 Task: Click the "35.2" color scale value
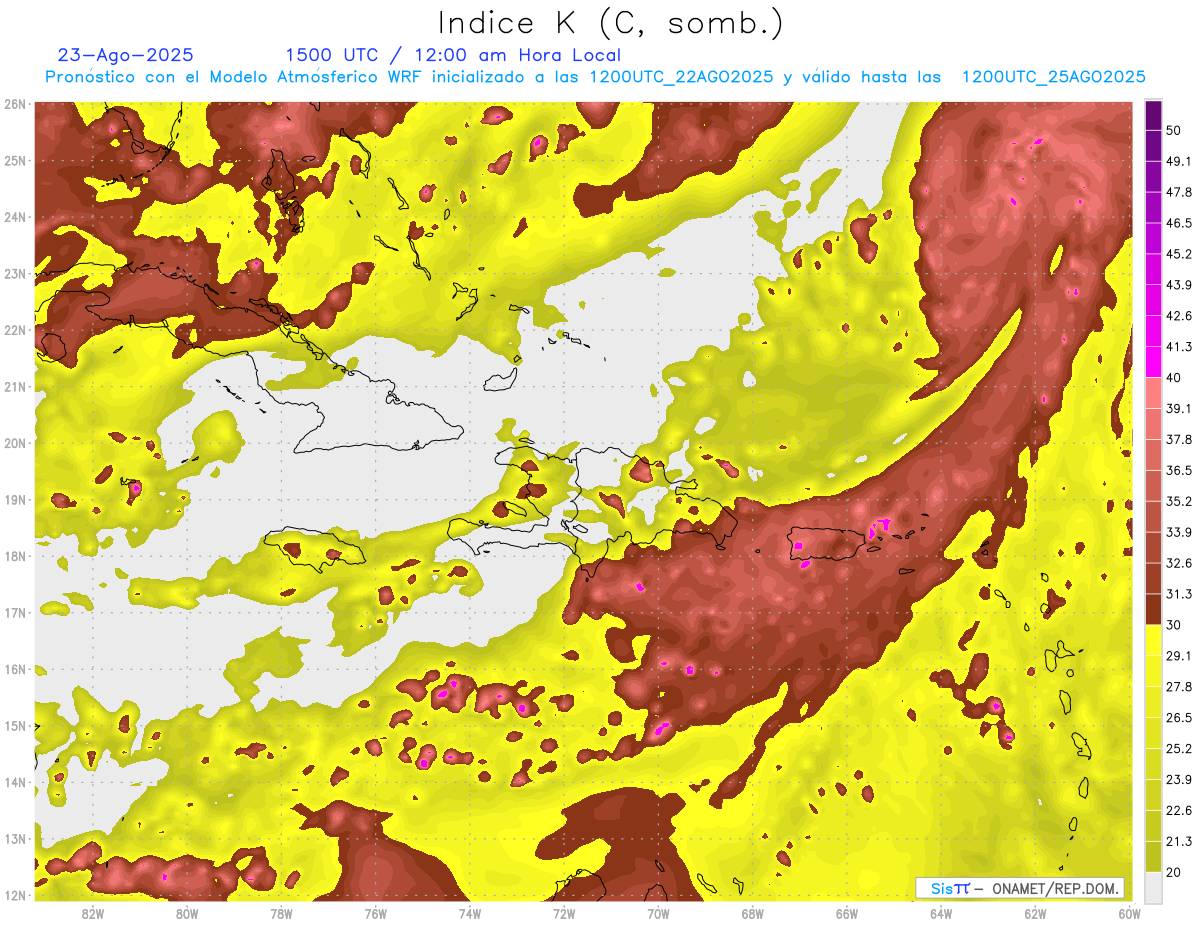1179,501
